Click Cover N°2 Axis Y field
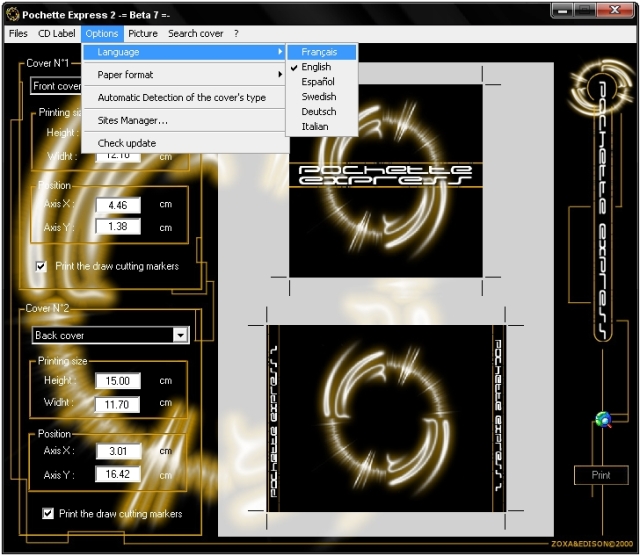Viewport: 640px width, 556px height. 118,474
